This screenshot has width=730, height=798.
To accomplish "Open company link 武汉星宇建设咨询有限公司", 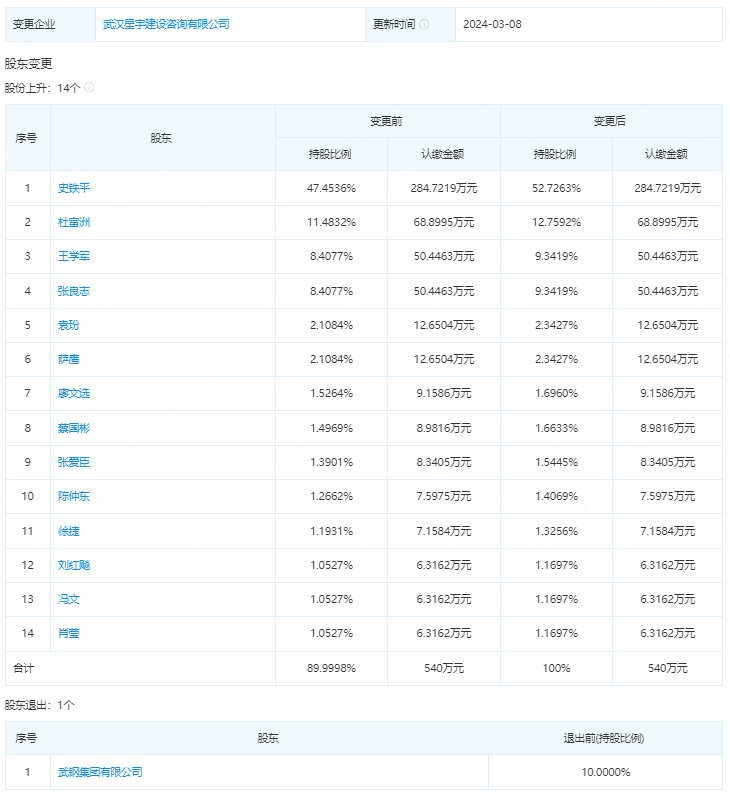I will pos(166,24).
